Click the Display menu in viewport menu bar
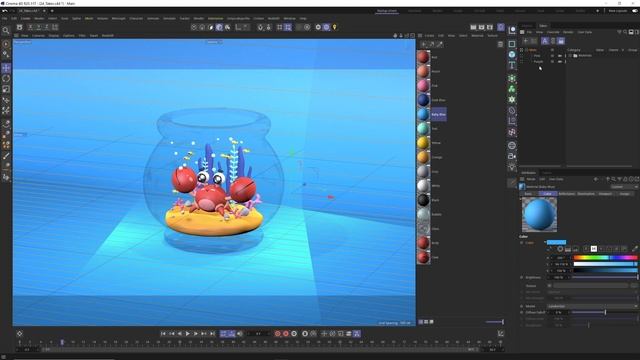This screenshot has height=360, width=640. pos(53,36)
